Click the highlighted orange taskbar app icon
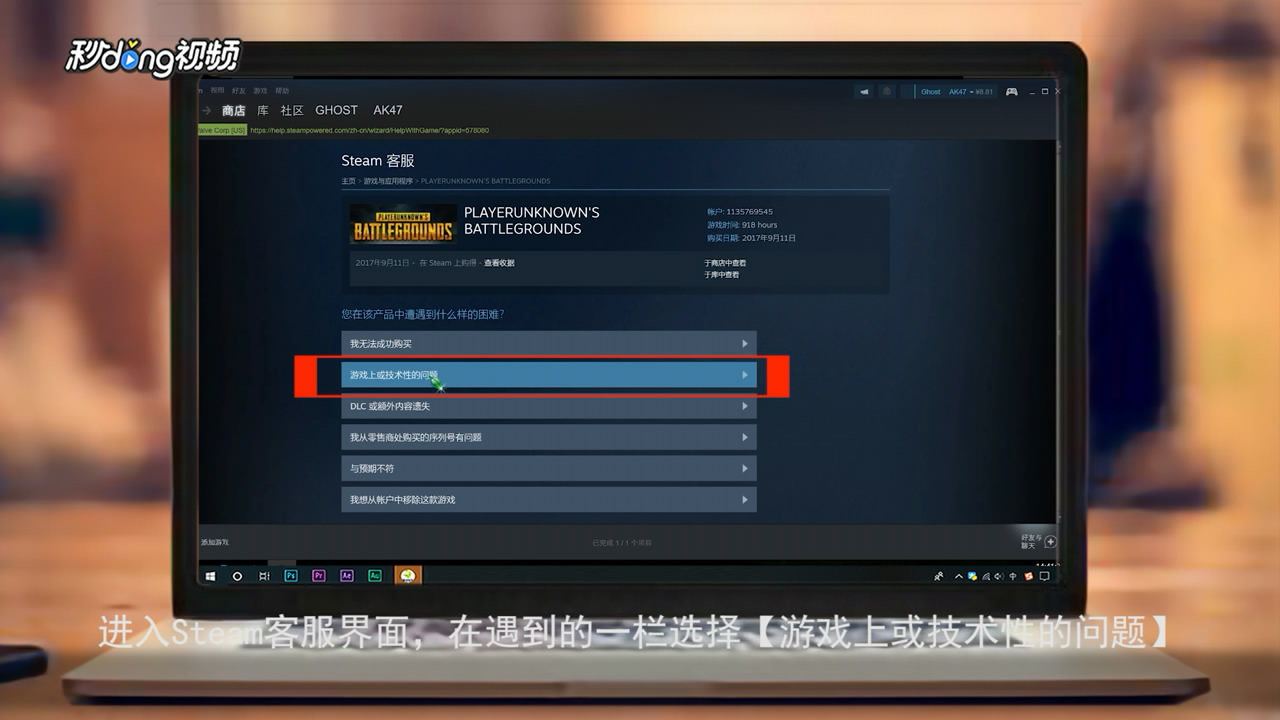This screenshot has width=1280, height=720. tap(408, 576)
